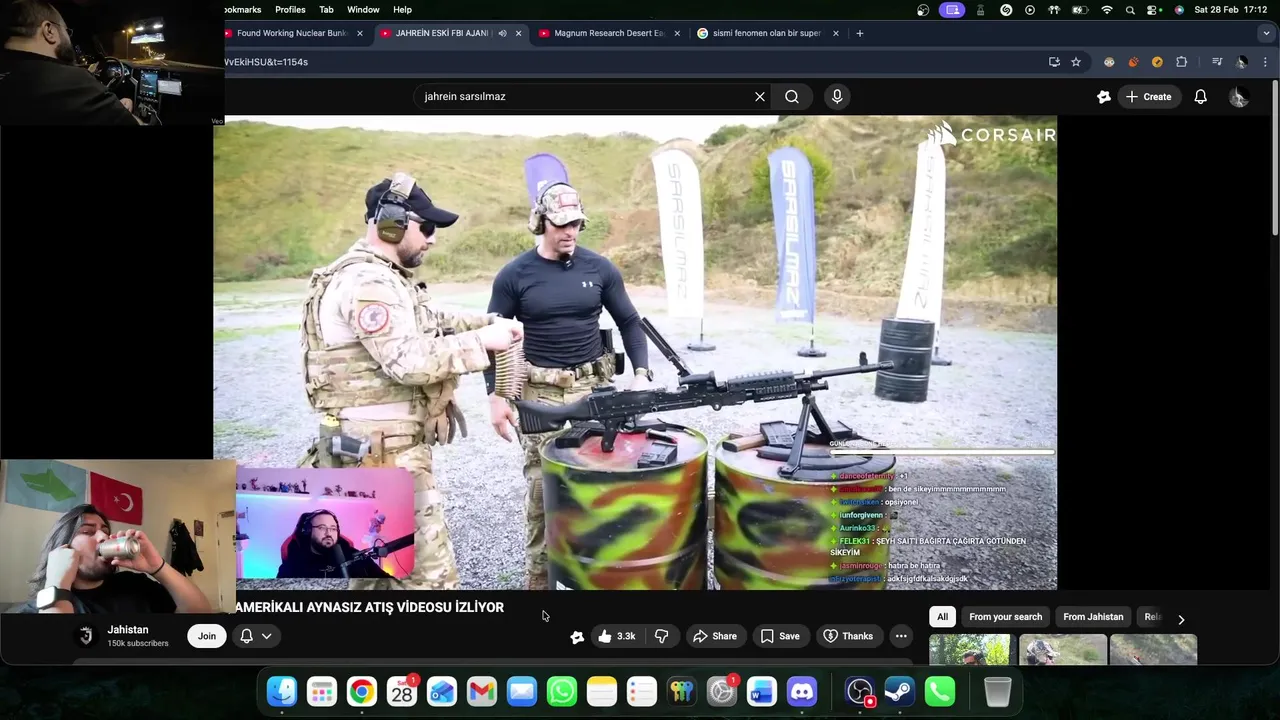Like the video with 3.3k likes
This screenshot has width=1280, height=720.
[x=617, y=636]
